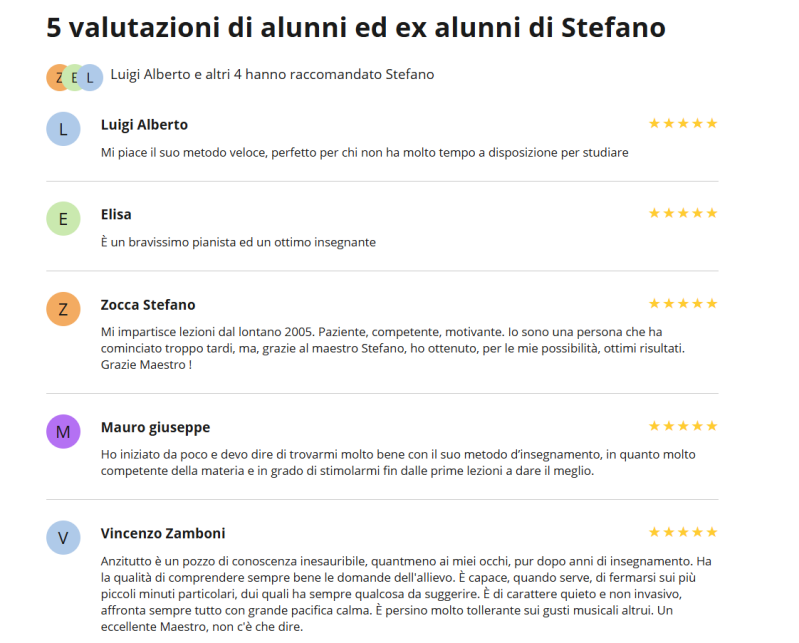Select the Zocca Stefano reviewer name
The image size is (799, 643).
[x=148, y=304]
